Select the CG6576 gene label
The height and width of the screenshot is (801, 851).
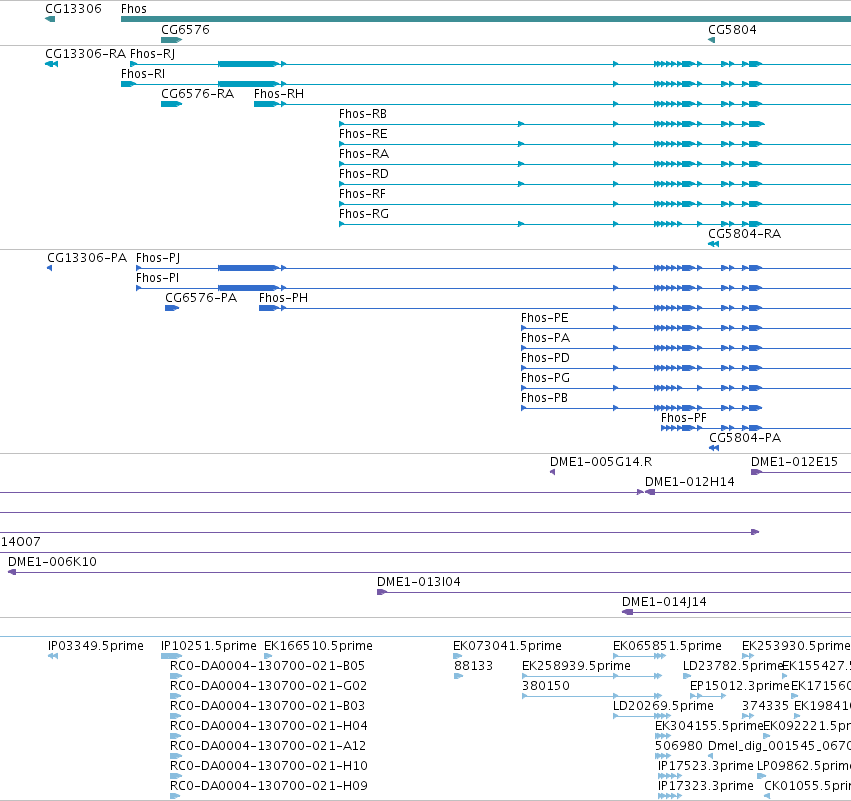(x=185, y=29)
